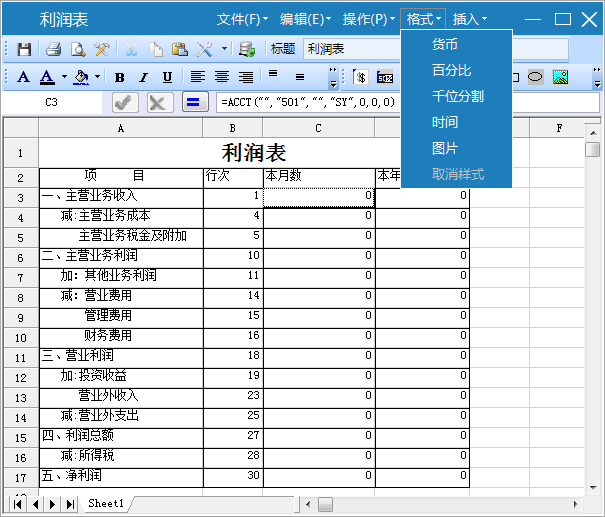Save the report with the floppy disk icon

(24, 49)
